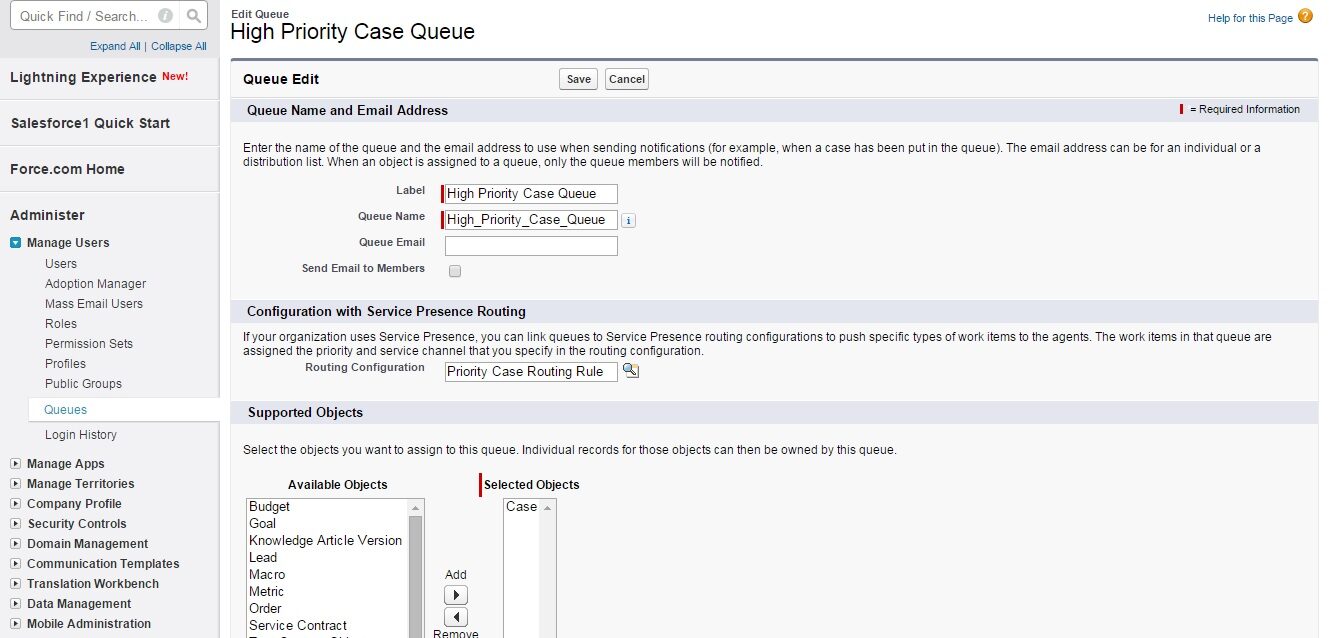Click the Expand All link

115,46
